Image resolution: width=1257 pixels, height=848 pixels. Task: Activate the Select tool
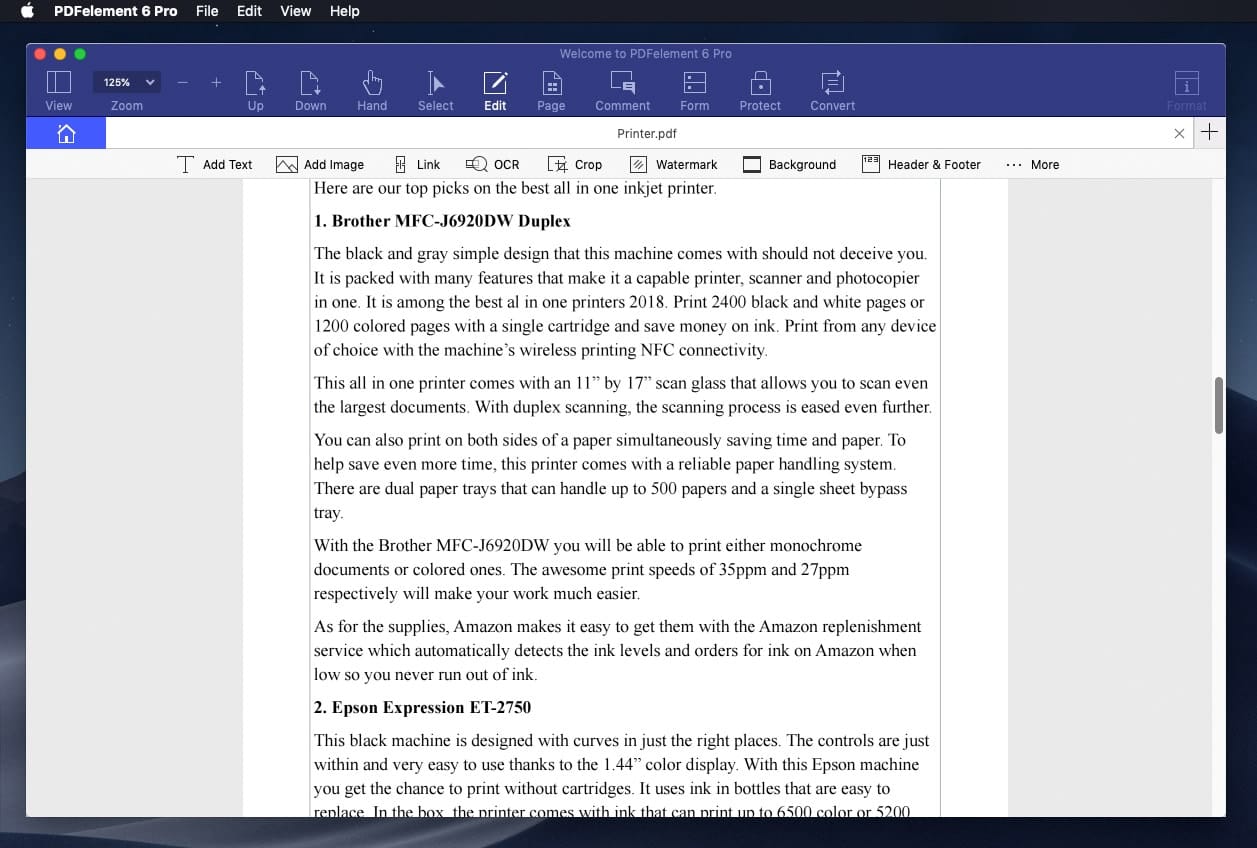point(436,90)
